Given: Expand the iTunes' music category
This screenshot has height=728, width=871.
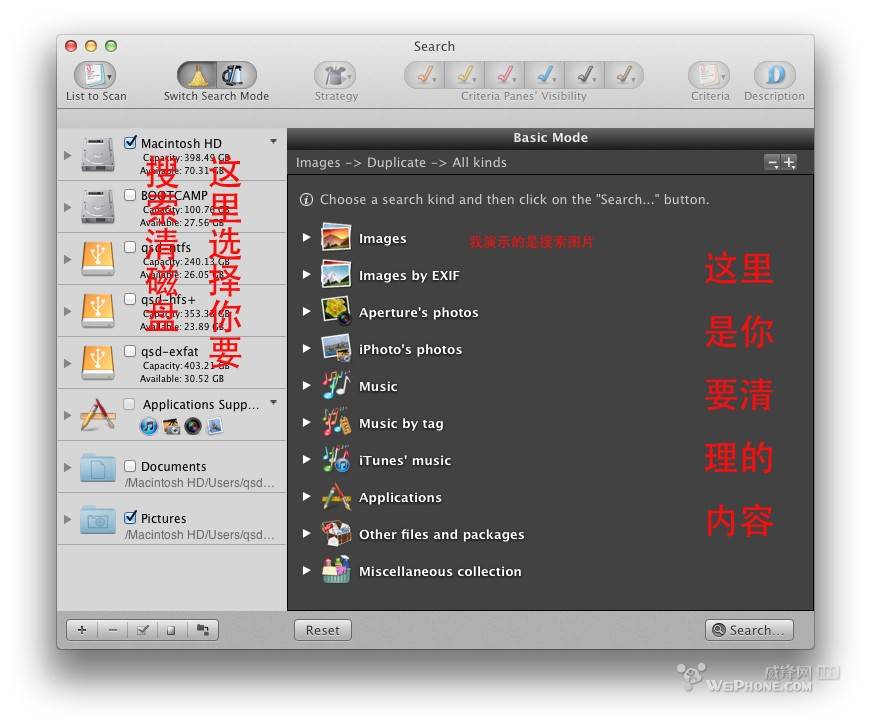Looking at the screenshot, I should pyautogui.click(x=307, y=460).
